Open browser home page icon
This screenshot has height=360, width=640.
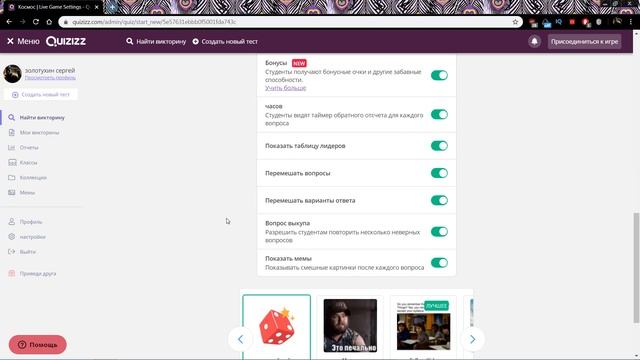(x=49, y=22)
